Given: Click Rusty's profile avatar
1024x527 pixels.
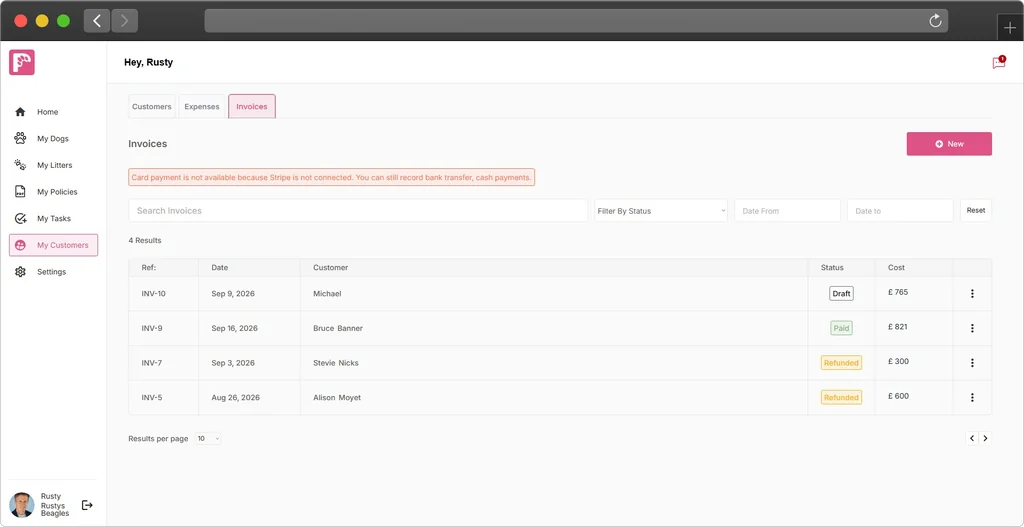Looking at the screenshot, I should click(22, 505).
